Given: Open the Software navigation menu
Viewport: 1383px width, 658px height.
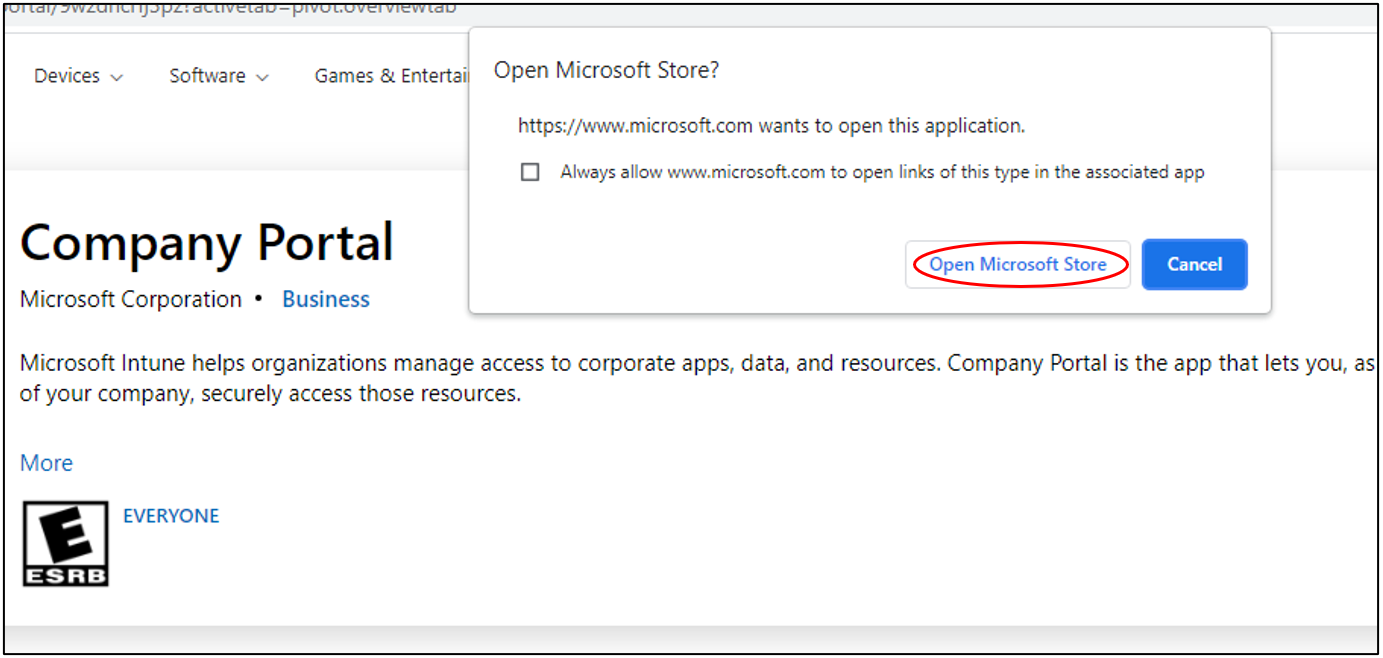Looking at the screenshot, I should click(x=207, y=76).
